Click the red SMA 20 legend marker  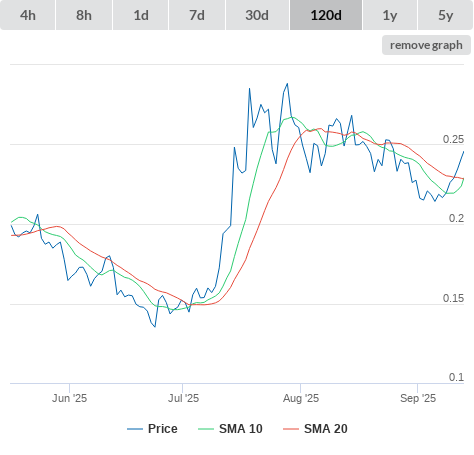(x=291, y=429)
